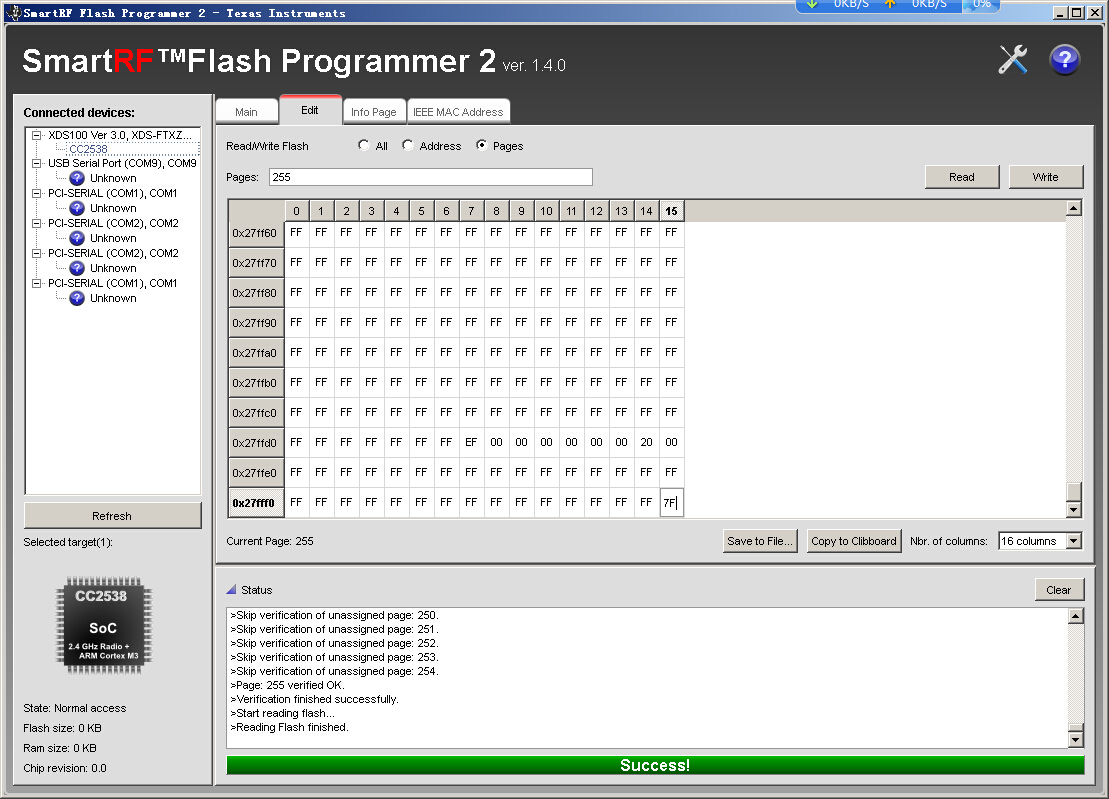Click the 20 cell in row 0x27ffd0
The image size is (1109, 799).
[x=646, y=442]
